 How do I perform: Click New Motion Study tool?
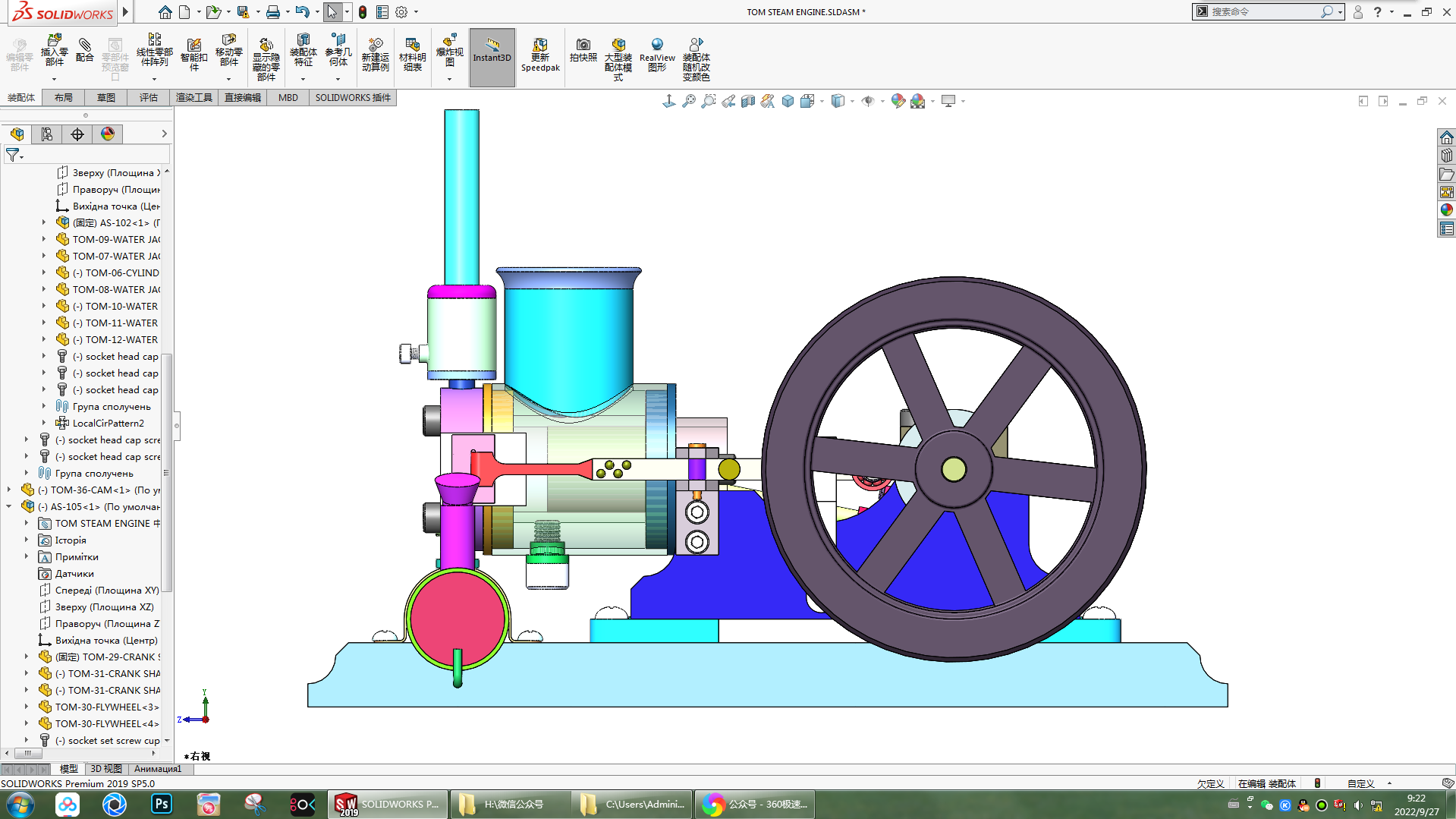pyautogui.click(x=376, y=55)
